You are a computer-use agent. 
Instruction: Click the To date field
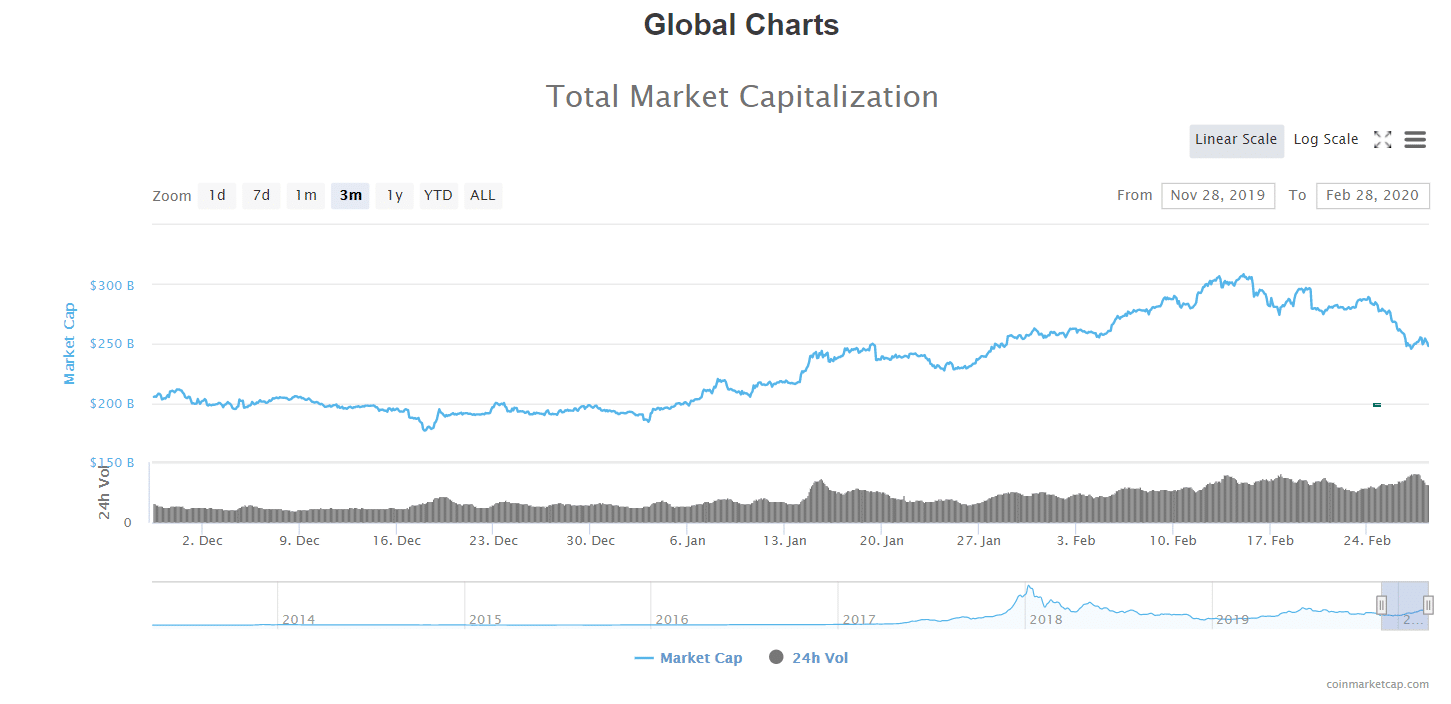[1373, 196]
